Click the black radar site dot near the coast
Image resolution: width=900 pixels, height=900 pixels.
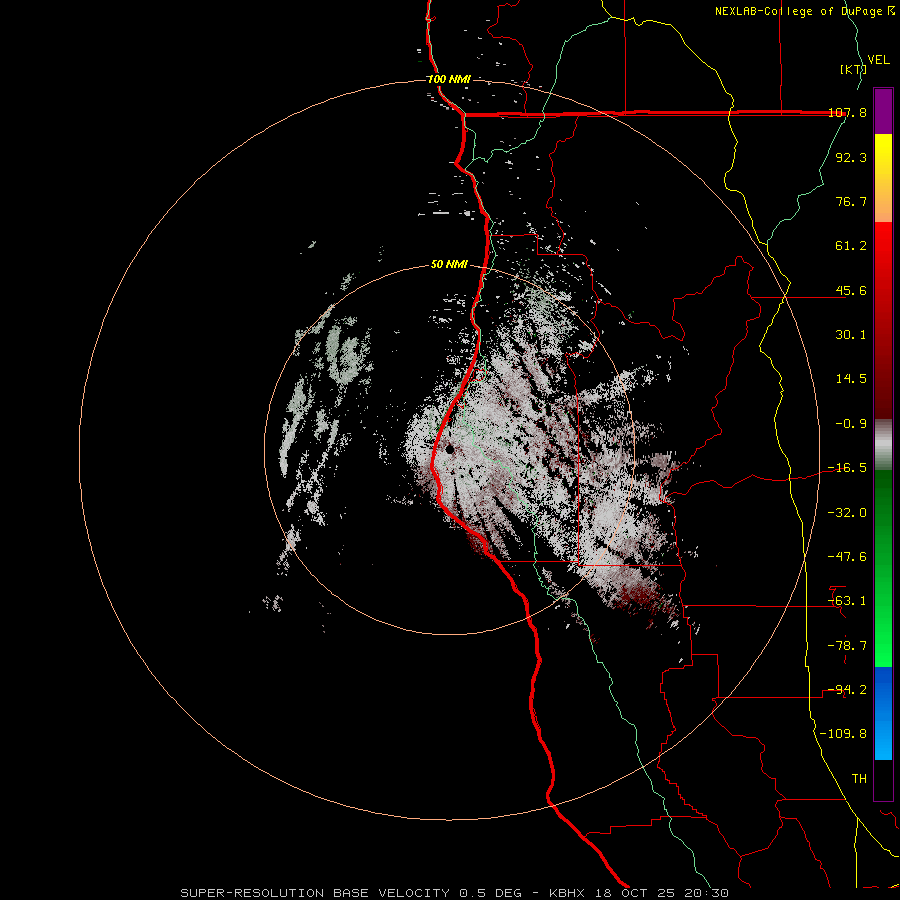tap(449, 449)
